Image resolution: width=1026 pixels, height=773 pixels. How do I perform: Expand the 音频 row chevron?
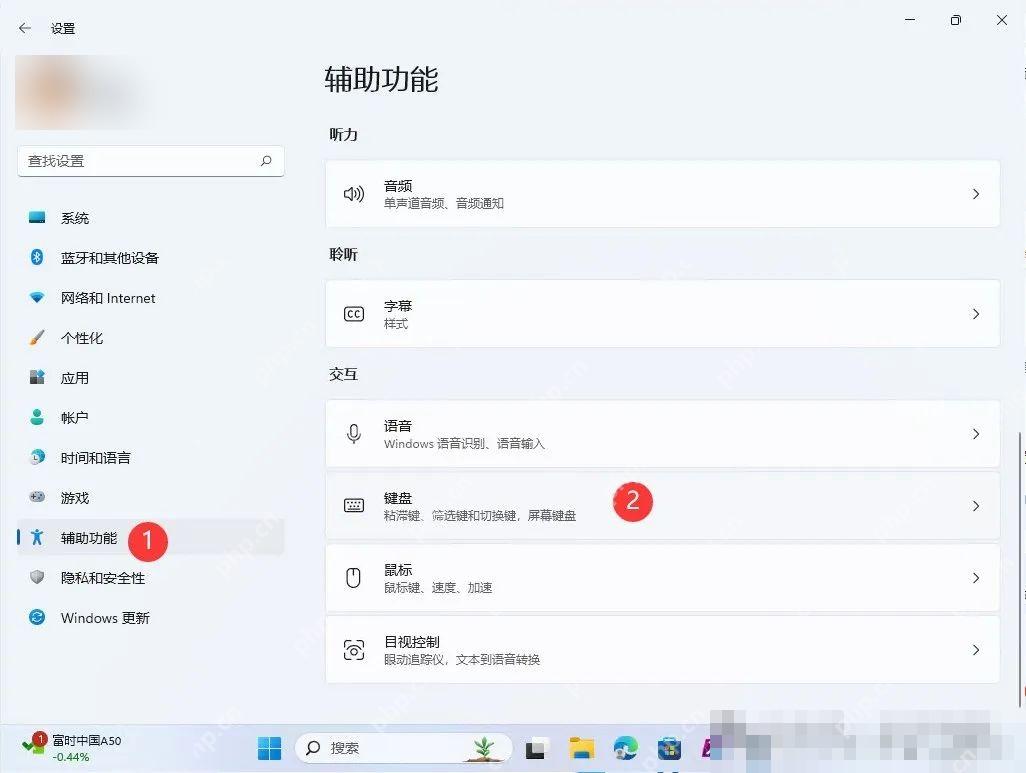976,194
